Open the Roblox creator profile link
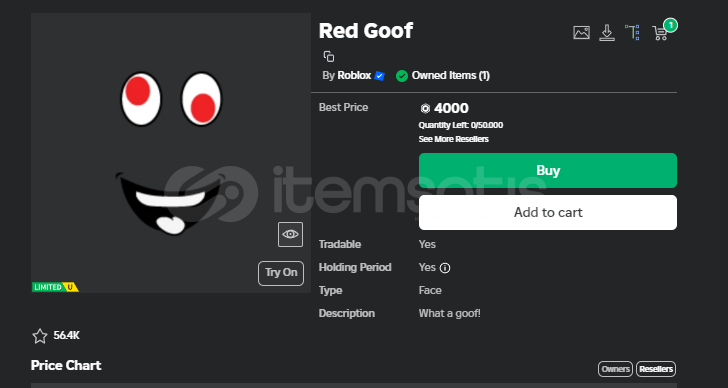Screen dimensions: 728x388 [354, 76]
